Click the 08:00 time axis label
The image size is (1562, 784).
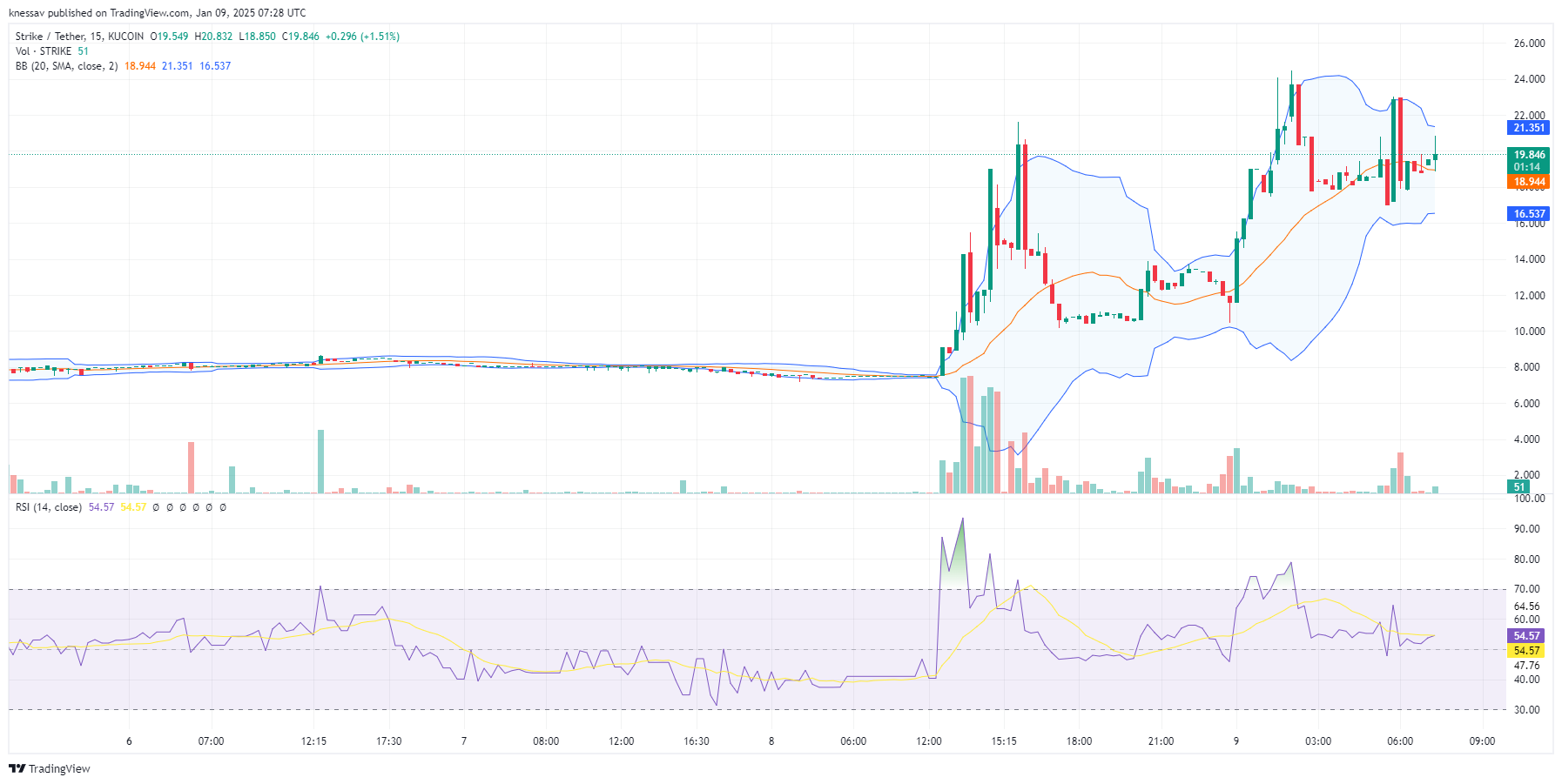pyautogui.click(x=546, y=741)
